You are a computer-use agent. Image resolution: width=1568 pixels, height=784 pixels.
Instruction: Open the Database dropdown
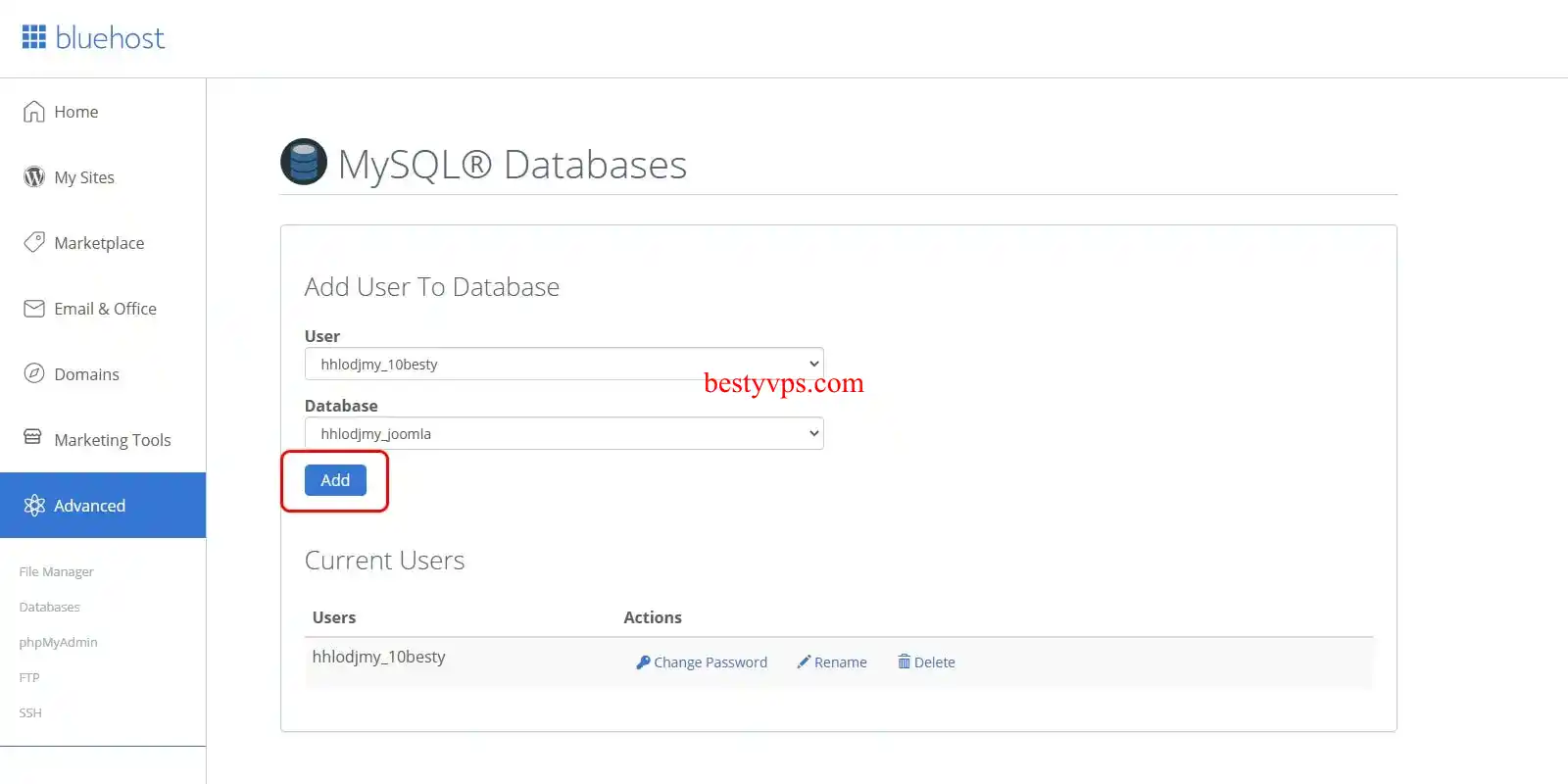[x=563, y=433]
